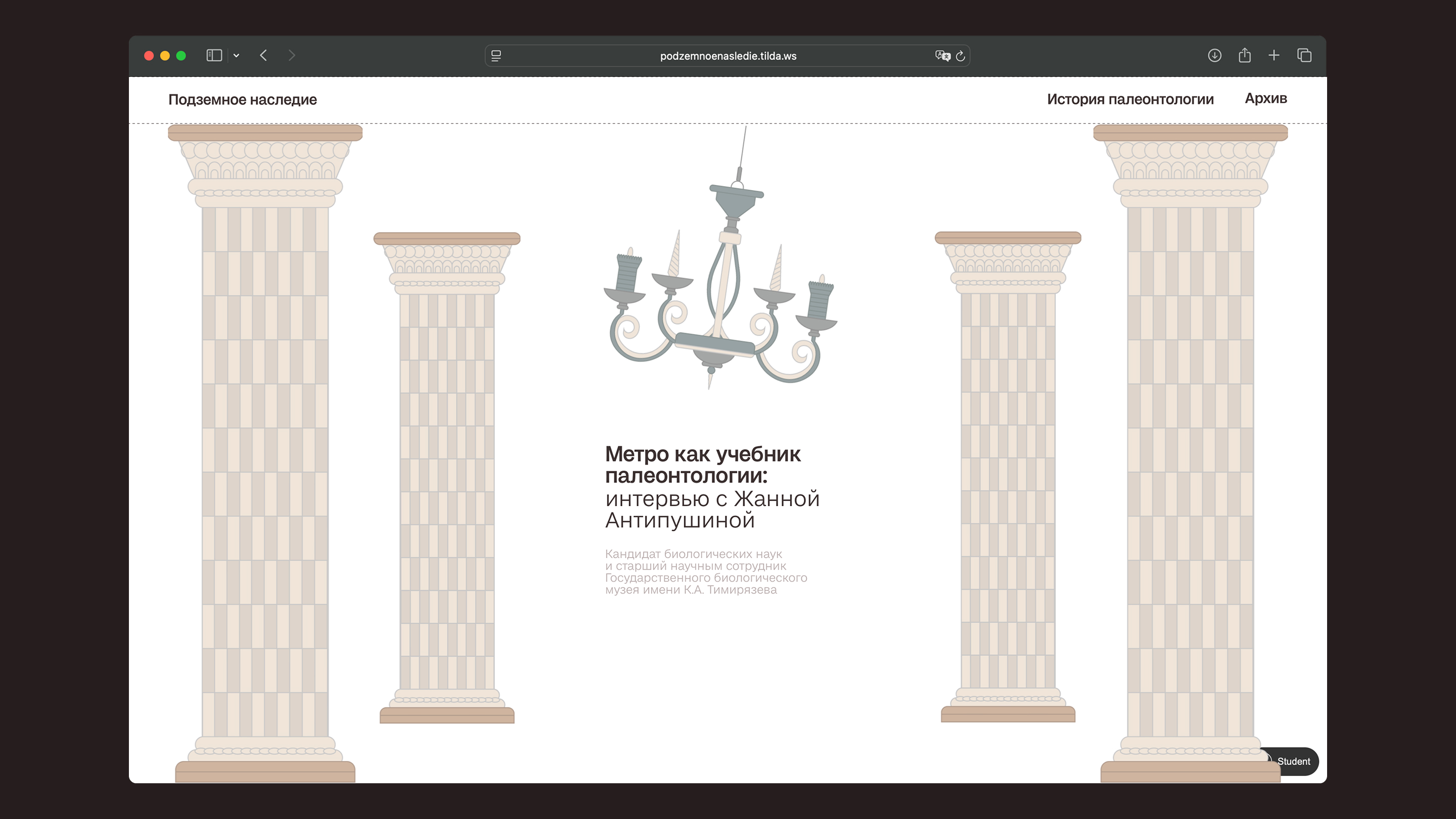Go back with the back arrow
This screenshot has height=819, width=1456.
pyautogui.click(x=263, y=56)
